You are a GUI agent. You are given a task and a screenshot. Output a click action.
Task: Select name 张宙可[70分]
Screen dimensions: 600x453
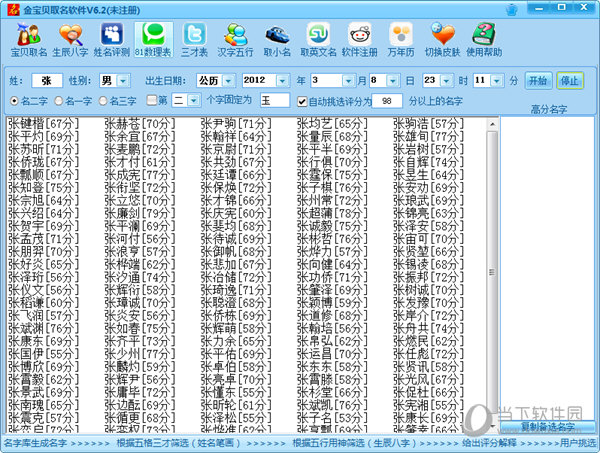point(428,239)
